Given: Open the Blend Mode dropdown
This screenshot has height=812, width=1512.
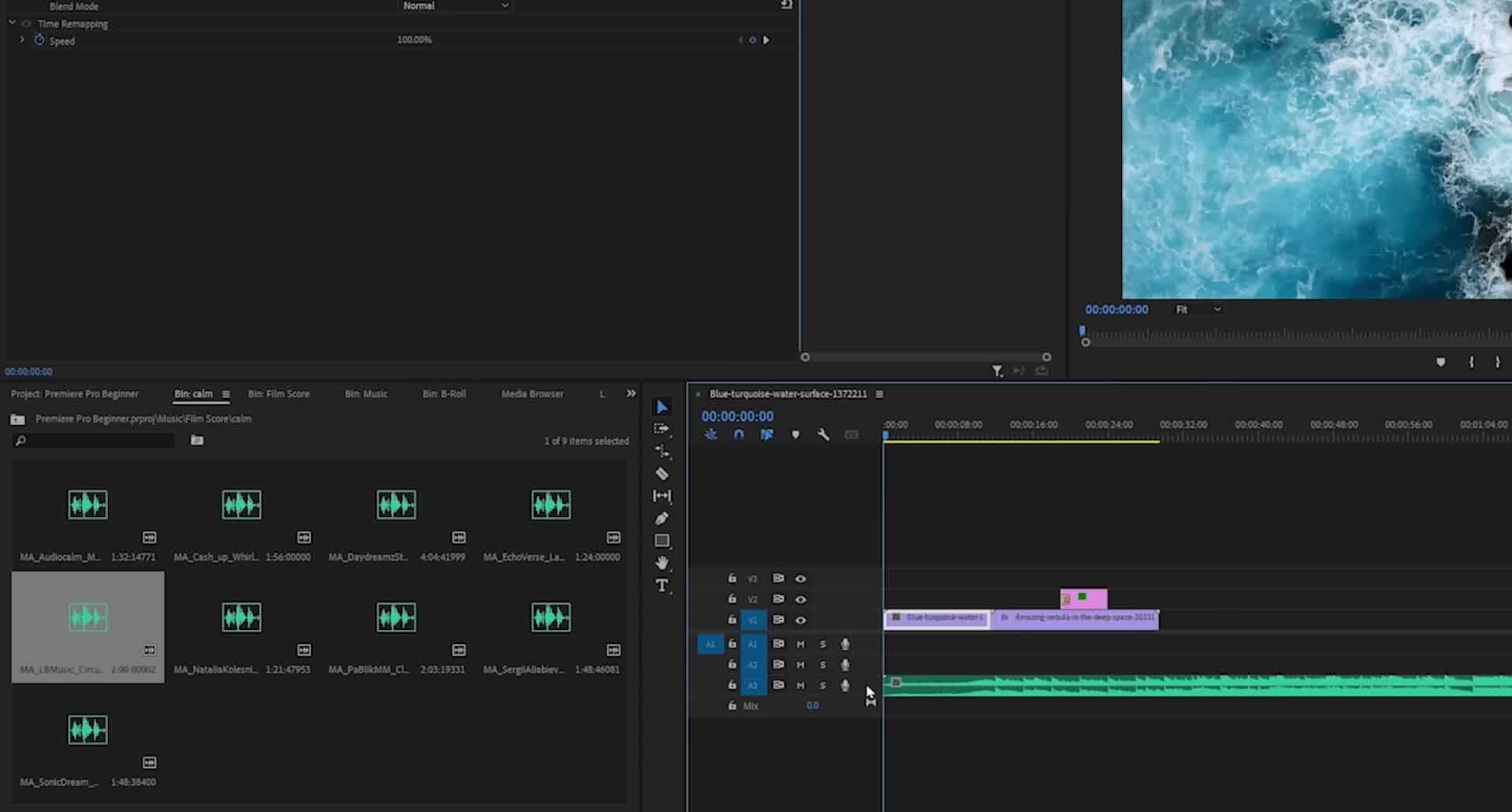Looking at the screenshot, I should (x=455, y=6).
